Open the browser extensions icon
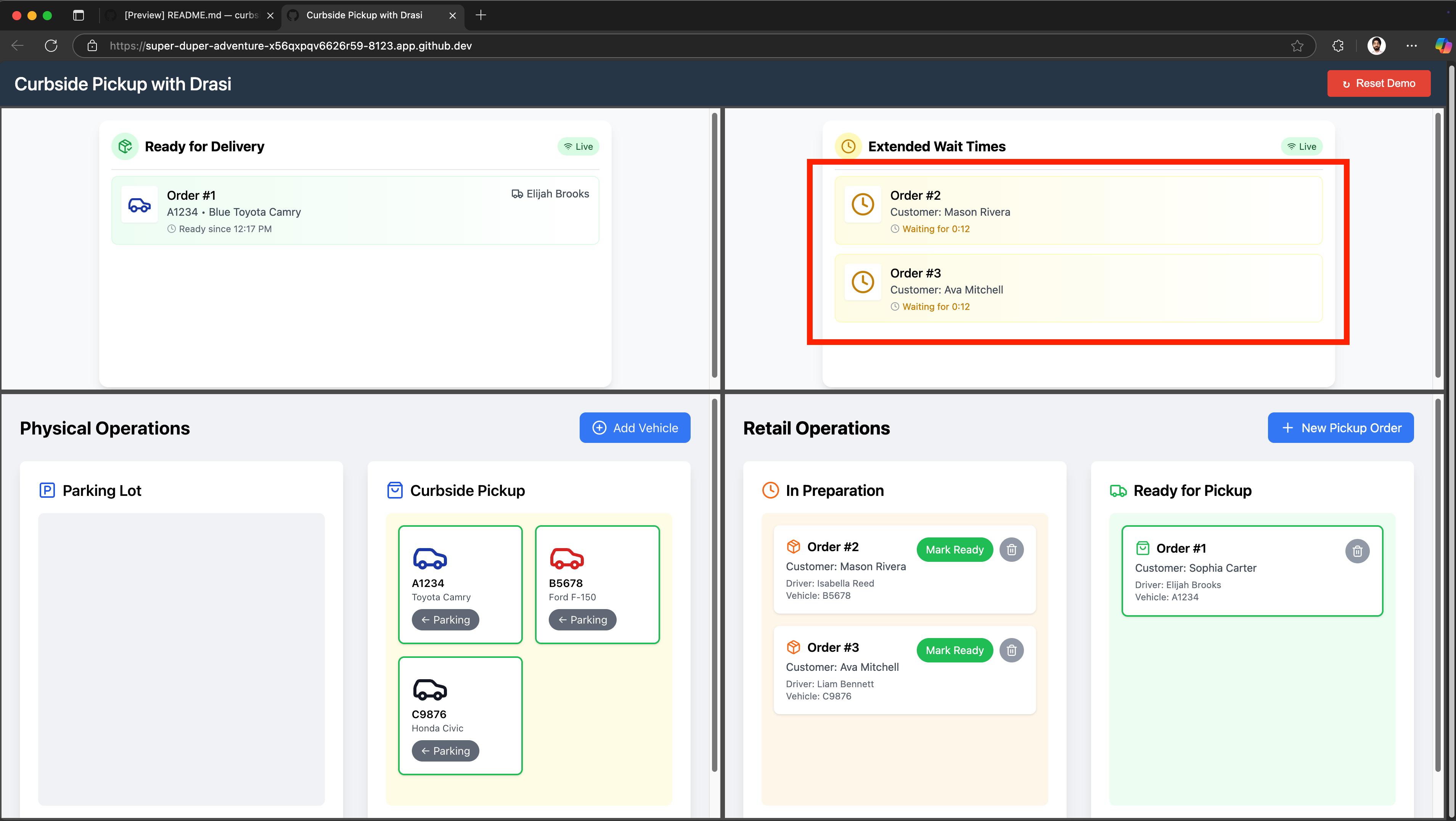The image size is (1456, 821). (x=1337, y=46)
